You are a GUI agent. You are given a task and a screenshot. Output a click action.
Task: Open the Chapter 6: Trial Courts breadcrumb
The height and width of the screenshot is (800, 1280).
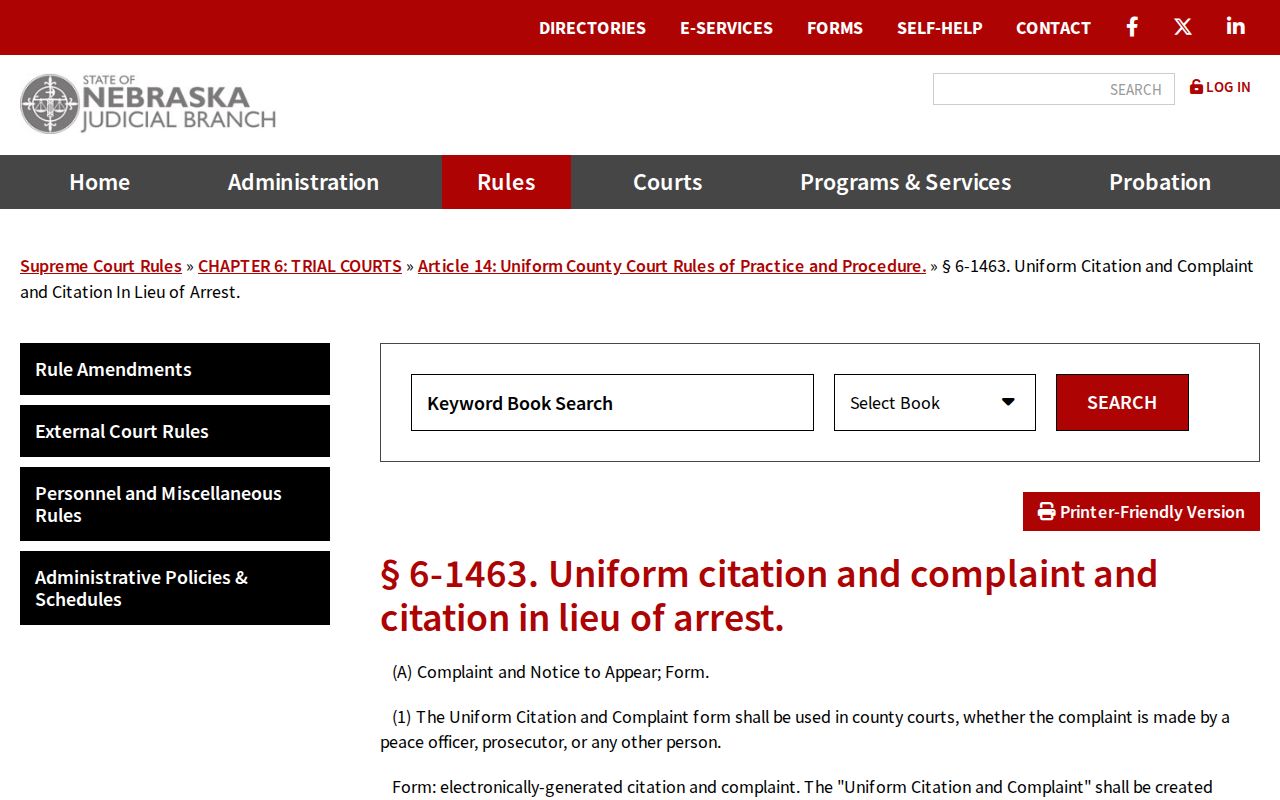(x=300, y=266)
